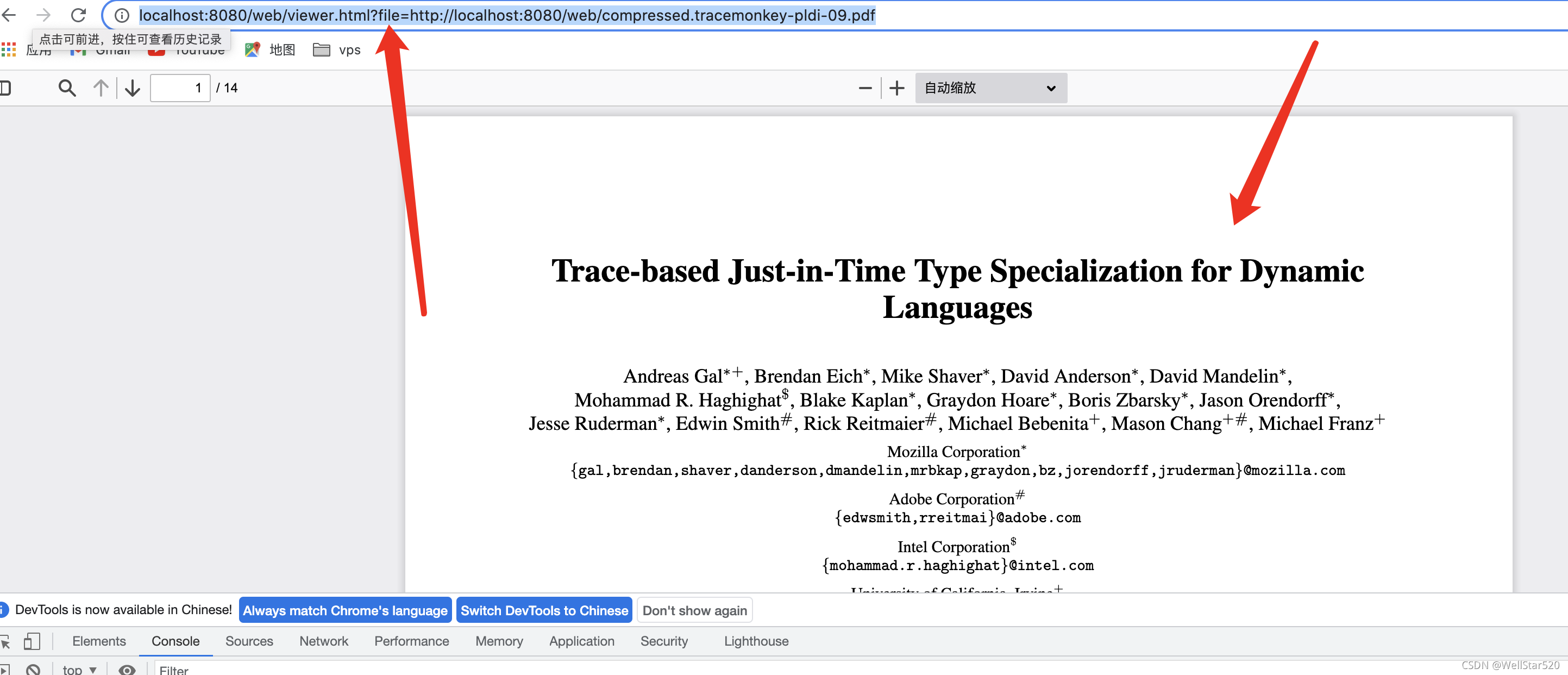Zoom out with the minus button
Screen dimensions: 1568x675
pos(865,88)
